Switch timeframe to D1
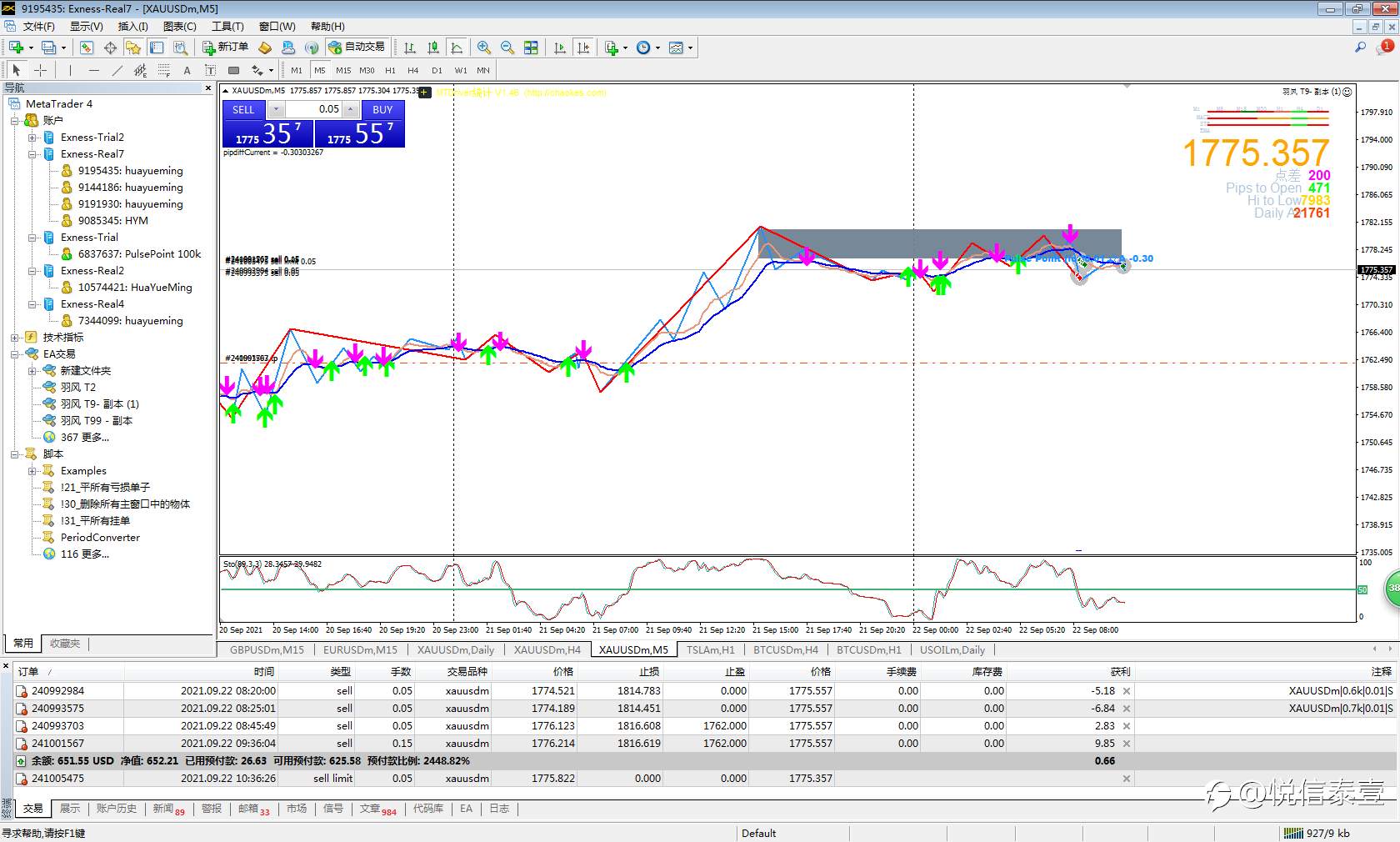Viewport: 1400px width, 842px height. click(x=437, y=70)
